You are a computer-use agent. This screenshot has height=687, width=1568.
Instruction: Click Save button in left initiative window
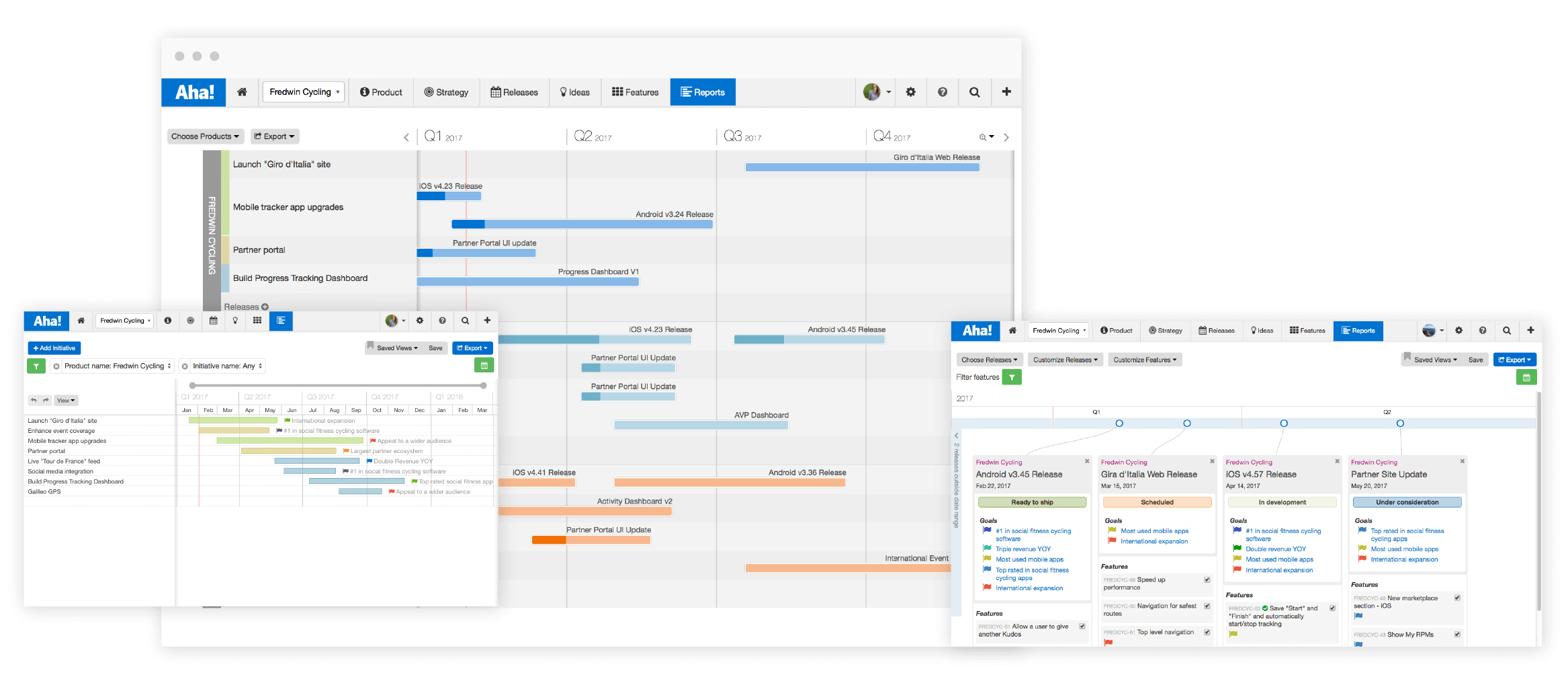point(435,348)
